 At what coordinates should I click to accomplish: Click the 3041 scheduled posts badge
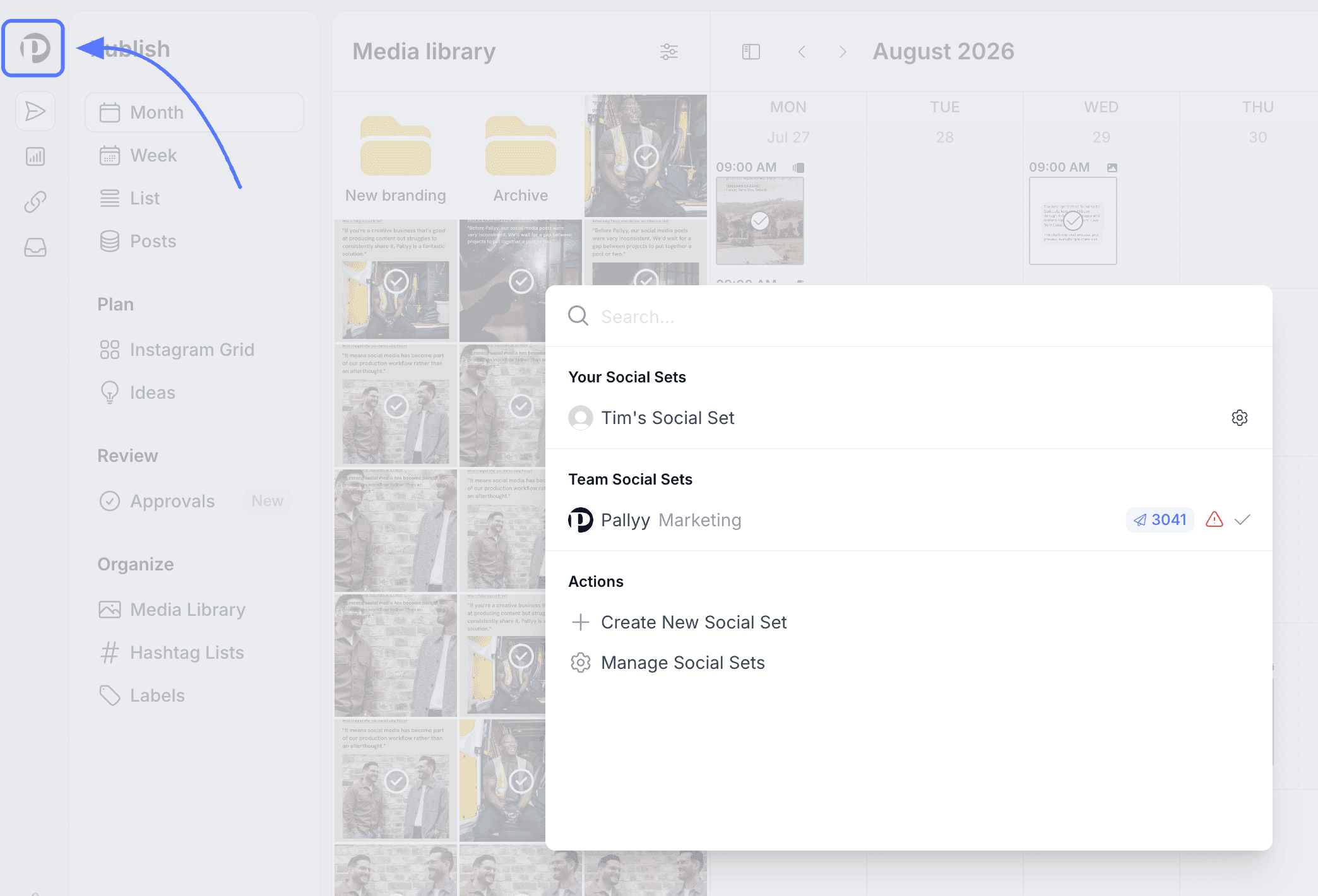tap(1160, 520)
